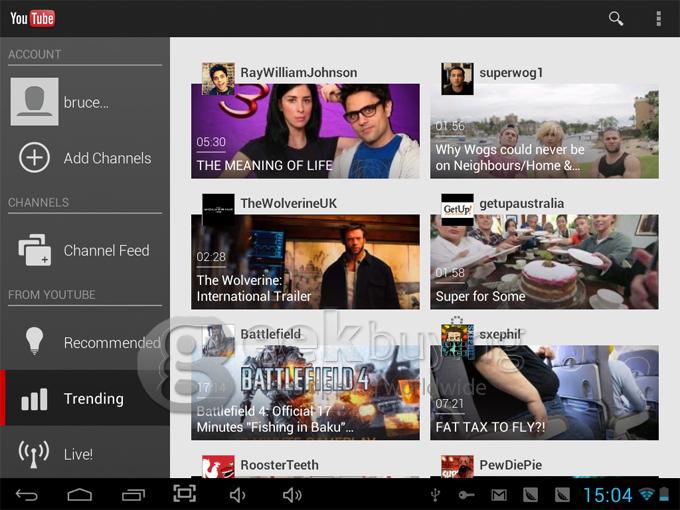The height and width of the screenshot is (510, 680).
Task: Tap the Wi-Fi signal indicator
Action: coord(647,494)
